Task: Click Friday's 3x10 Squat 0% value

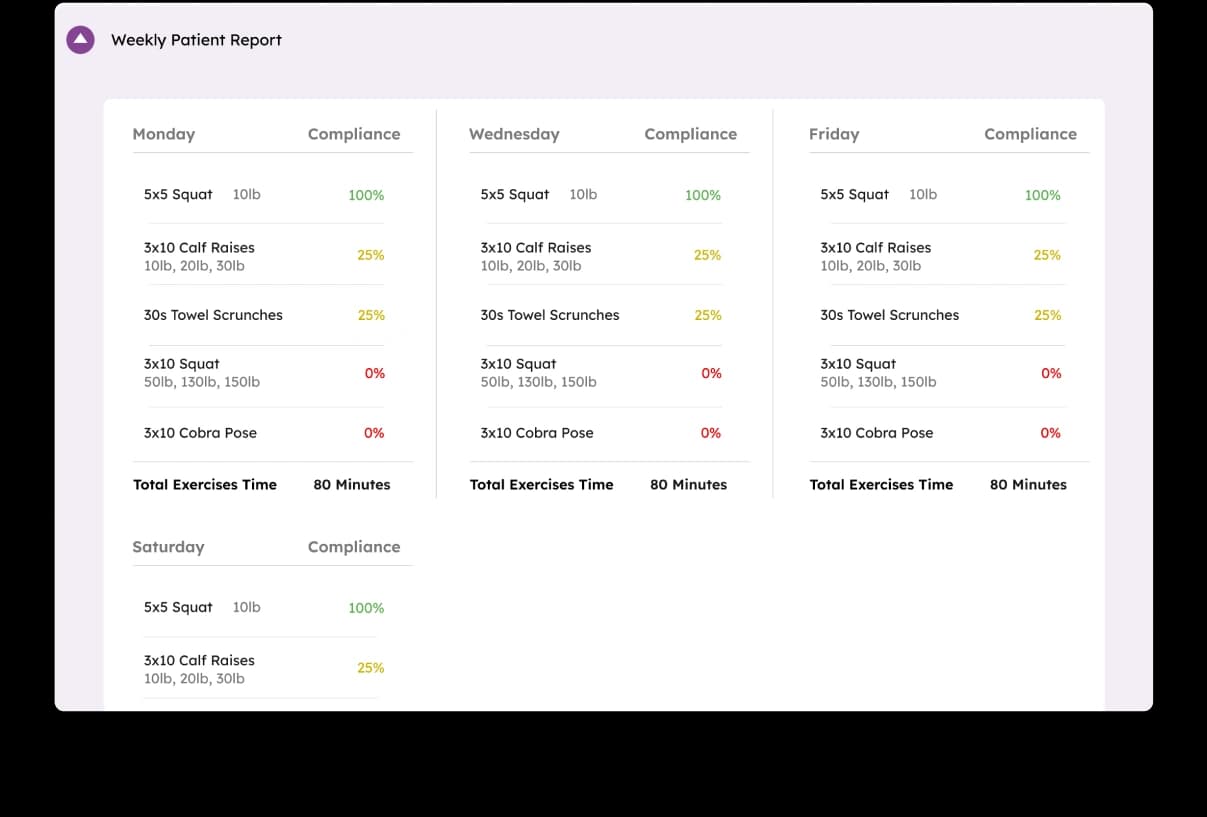Action: coord(1051,373)
